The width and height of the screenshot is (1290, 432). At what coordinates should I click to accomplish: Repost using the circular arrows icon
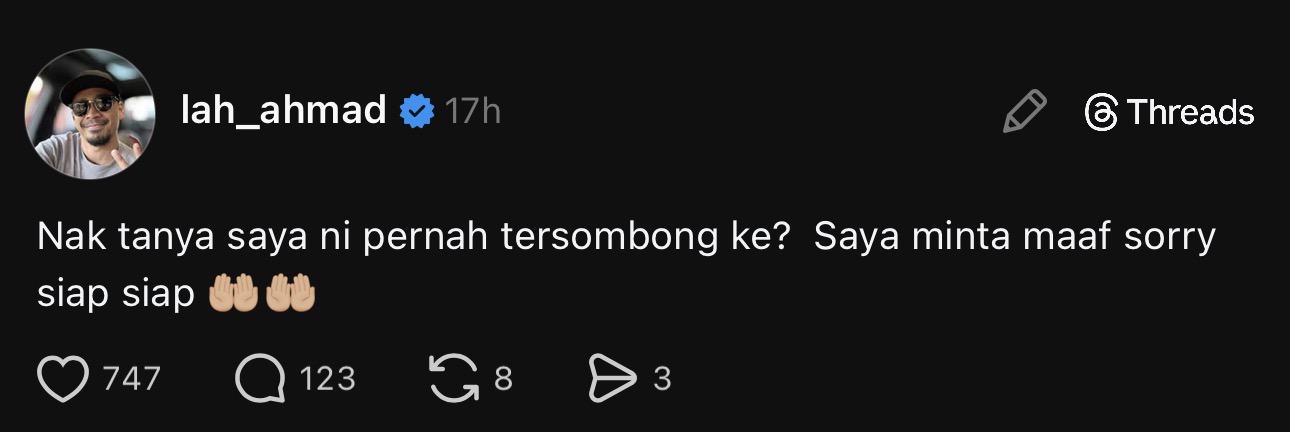455,379
